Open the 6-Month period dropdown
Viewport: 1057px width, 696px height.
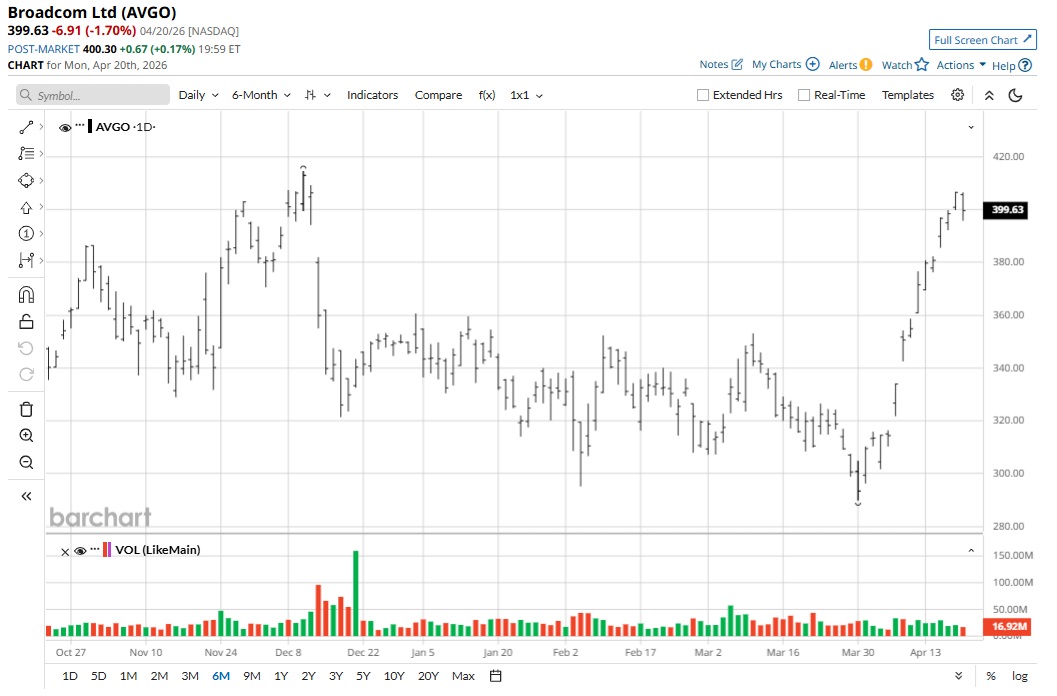point(262,95)
